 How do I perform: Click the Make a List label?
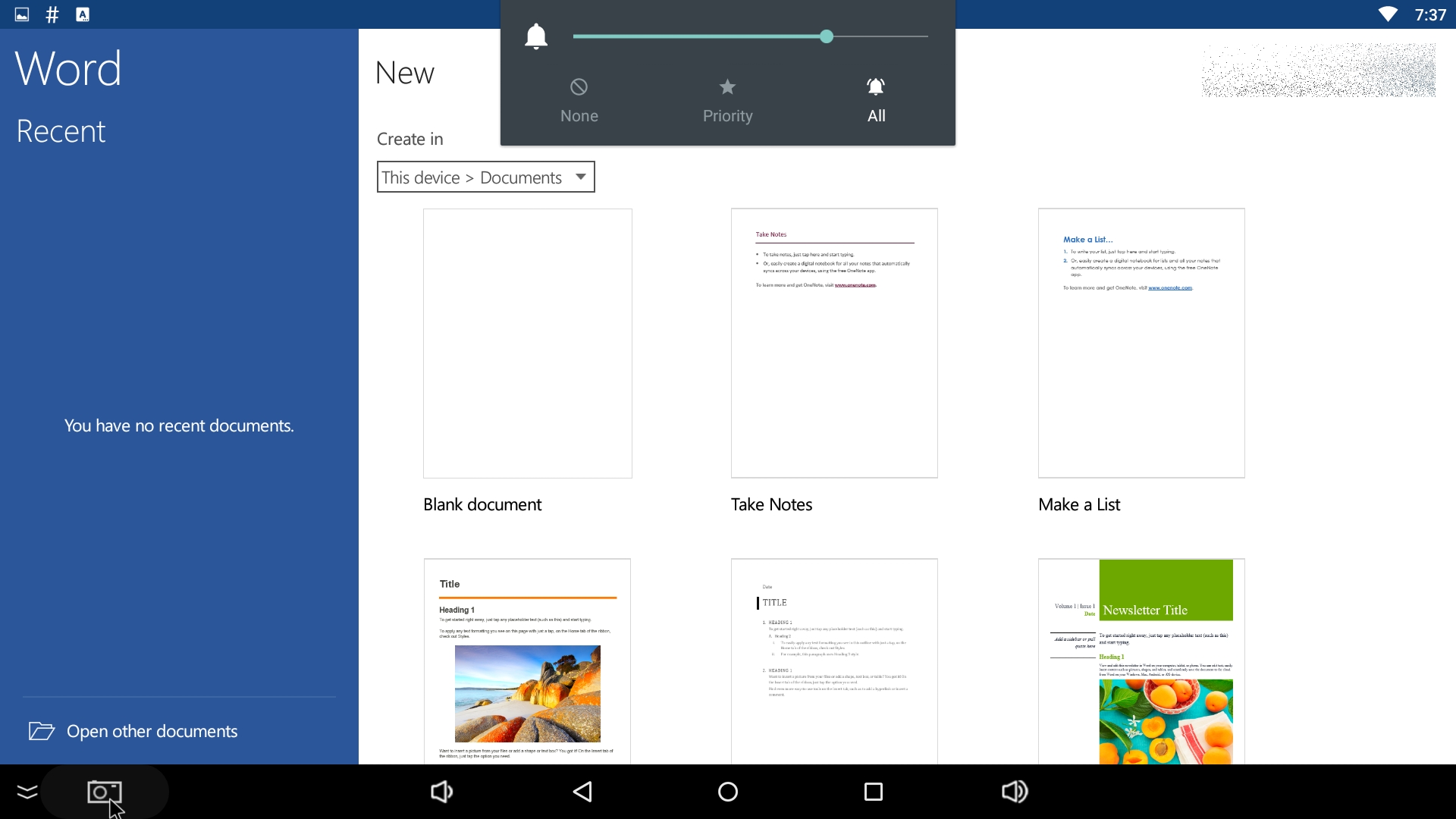pyautogui.click(x=1079, y=504)
